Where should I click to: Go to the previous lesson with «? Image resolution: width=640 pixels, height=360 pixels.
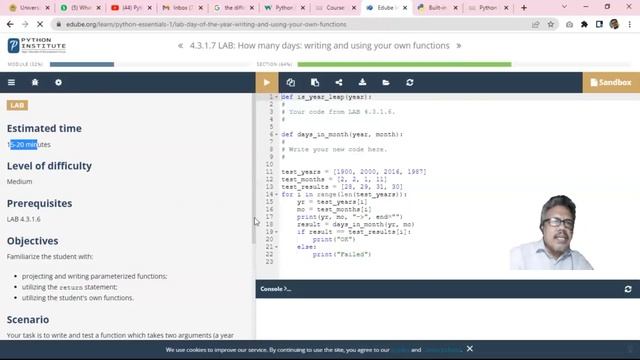[180, 46]
